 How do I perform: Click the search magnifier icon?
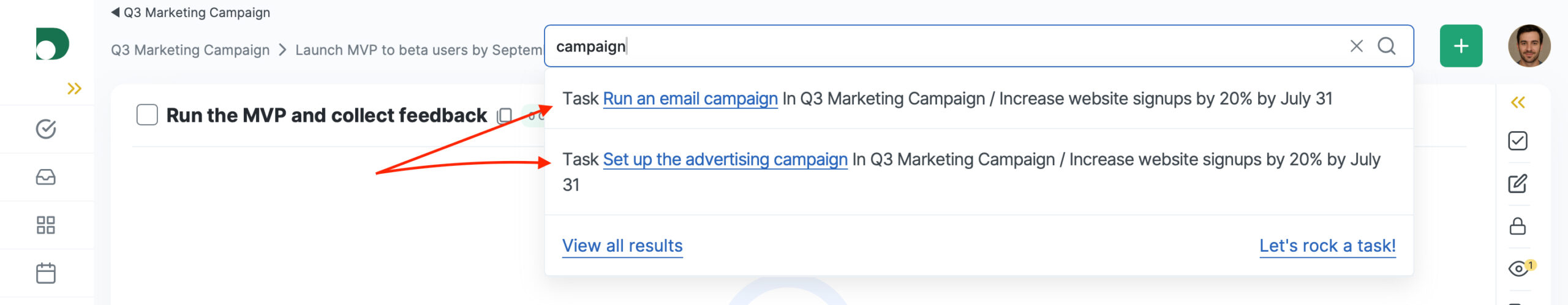click(1387, 46)
